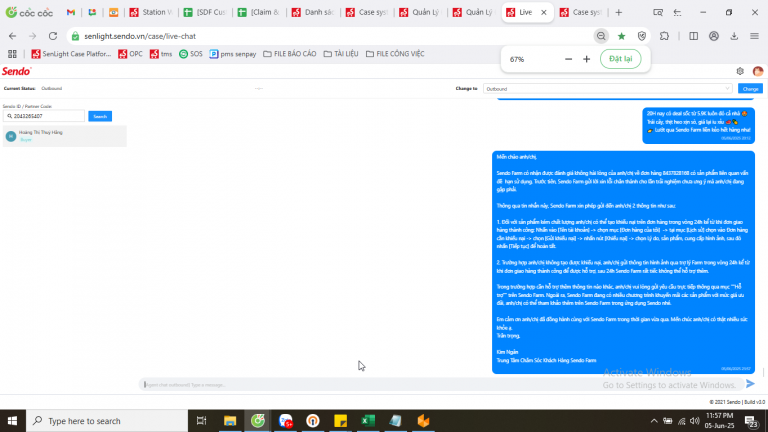Expand the TÀI LIỆU bookmark folder
Image resolution: width=768 pixels, height=432 pixels.
(x=341, y=54)
